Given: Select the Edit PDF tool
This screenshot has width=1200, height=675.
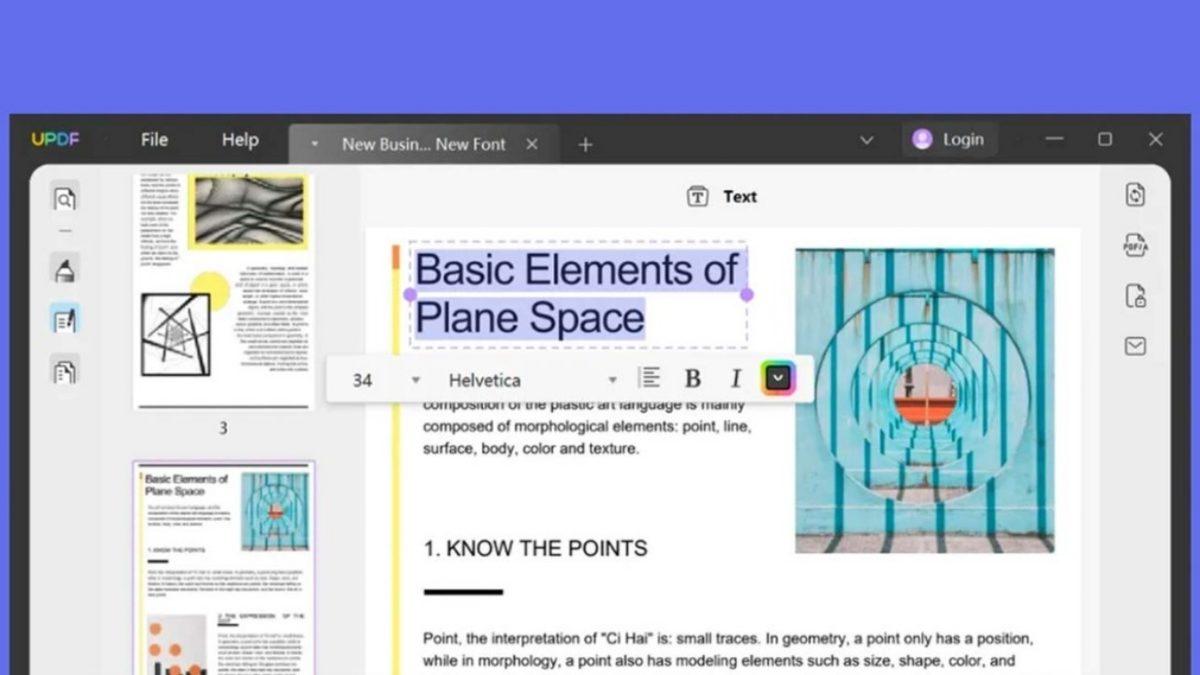Looking at the screenshot, I should 64,321.
